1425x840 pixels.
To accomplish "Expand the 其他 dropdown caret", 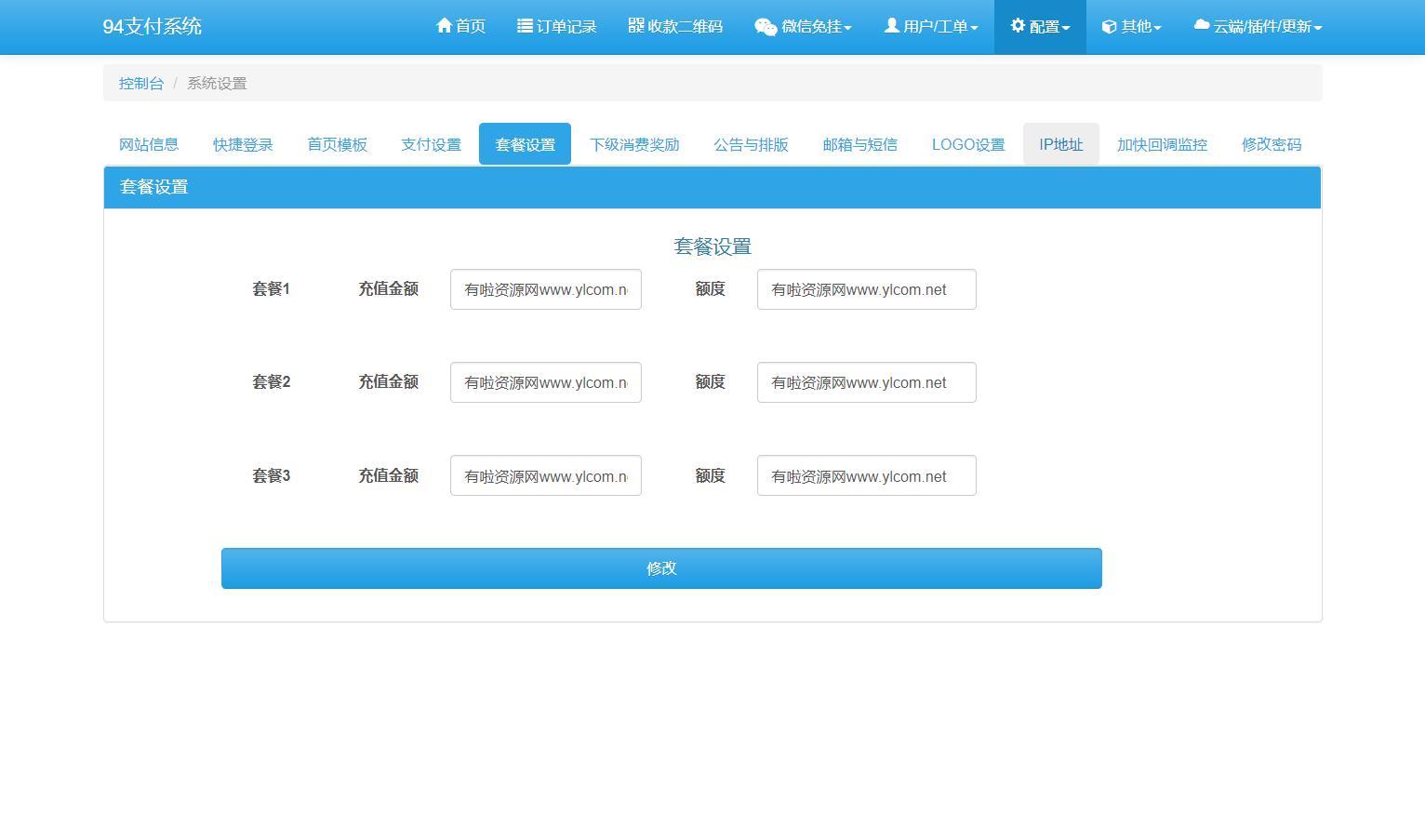I will point(1157,28).
